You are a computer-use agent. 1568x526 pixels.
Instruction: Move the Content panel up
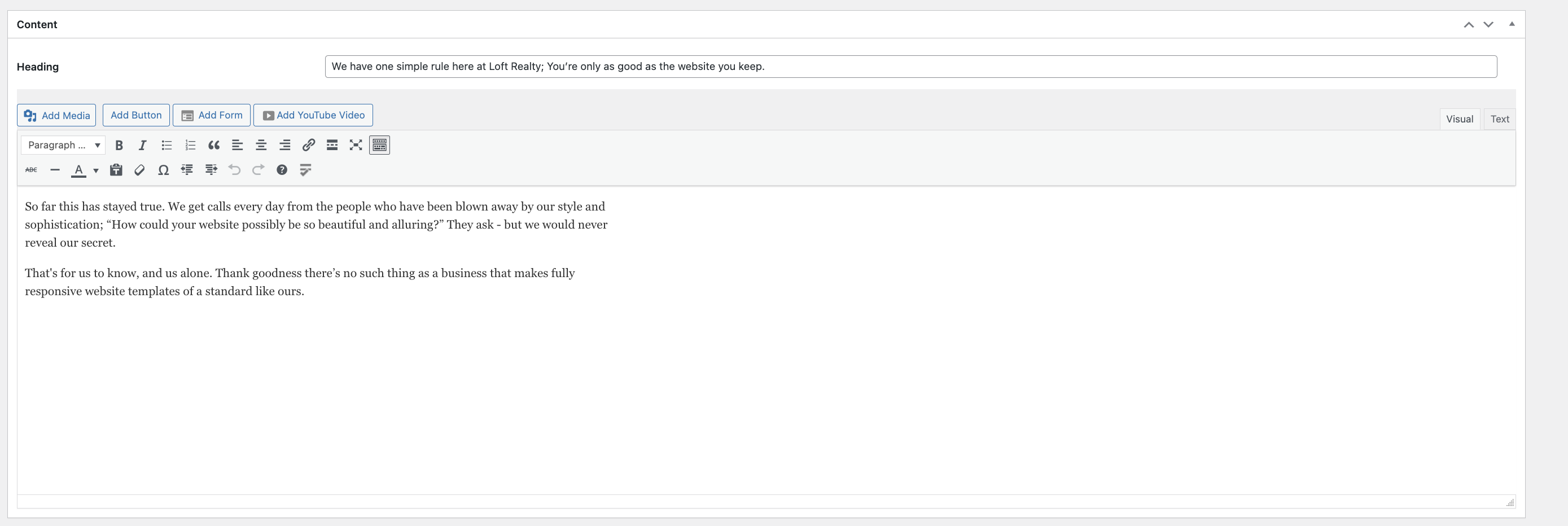[x=1469, y=24]
